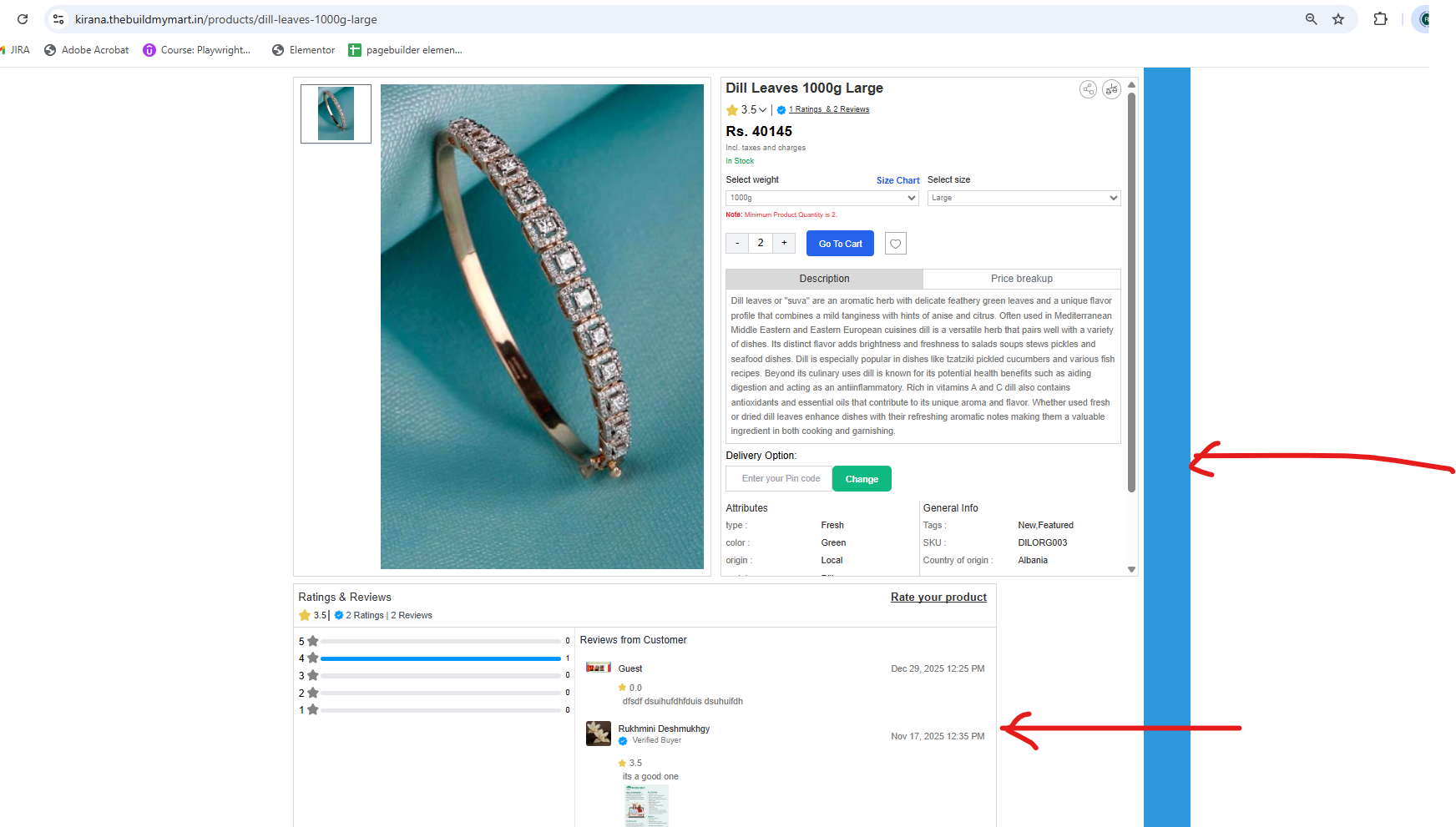Click the Go To Cart button
1456x827 pixels.
click(840, 244)
